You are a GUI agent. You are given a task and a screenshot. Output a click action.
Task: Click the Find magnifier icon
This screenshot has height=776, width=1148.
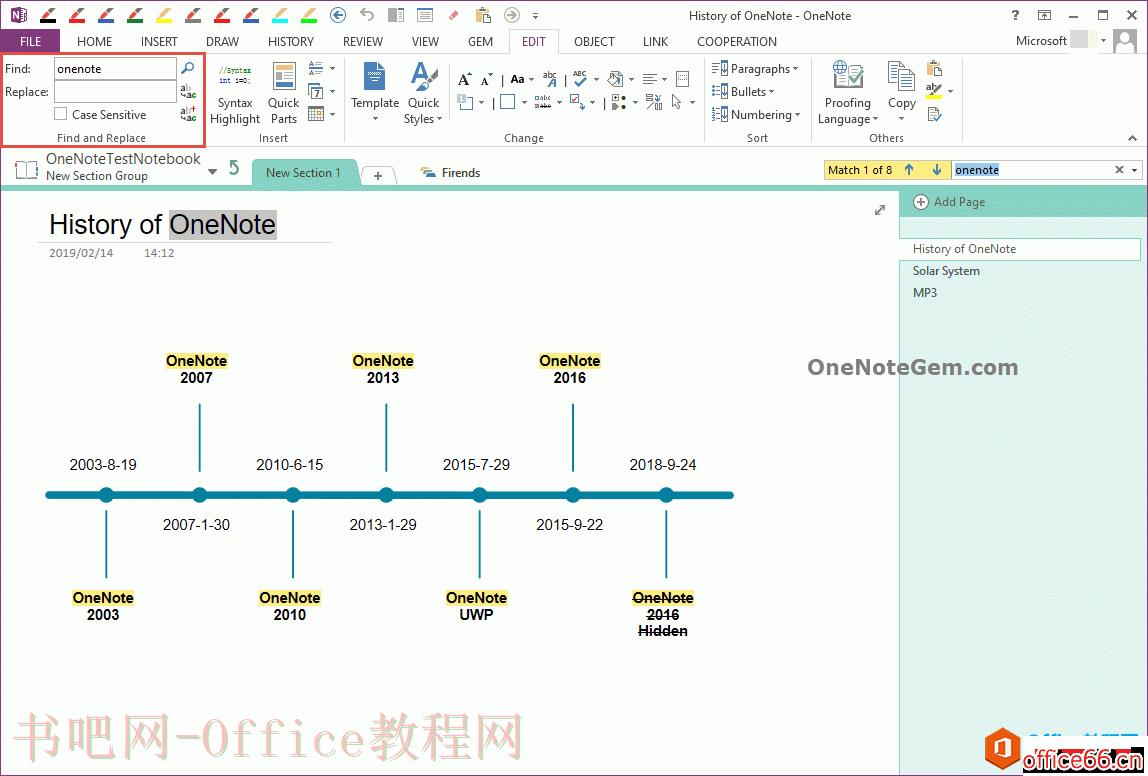(188, 68)
